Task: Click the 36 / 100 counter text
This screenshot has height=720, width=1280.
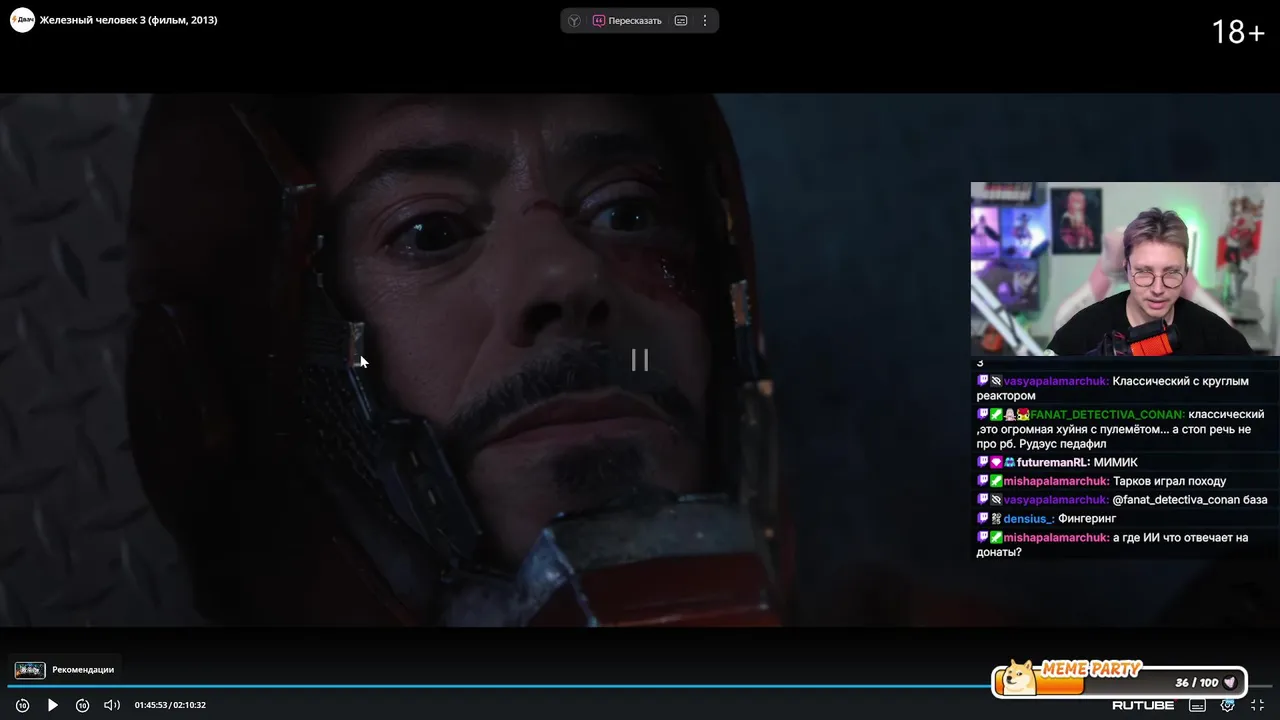Action: pos(1197,683)
